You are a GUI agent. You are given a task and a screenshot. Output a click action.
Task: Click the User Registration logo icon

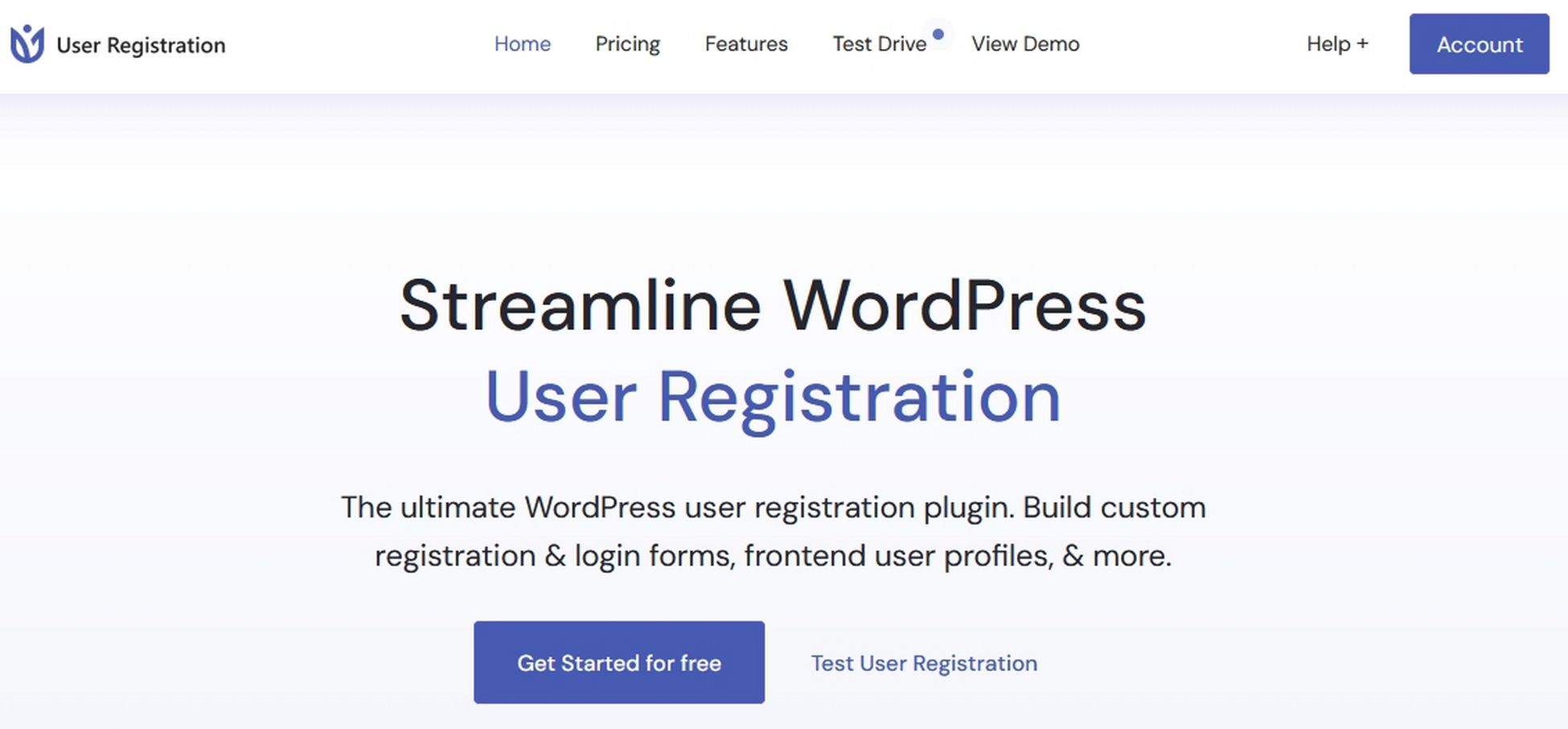pos(27,43)
